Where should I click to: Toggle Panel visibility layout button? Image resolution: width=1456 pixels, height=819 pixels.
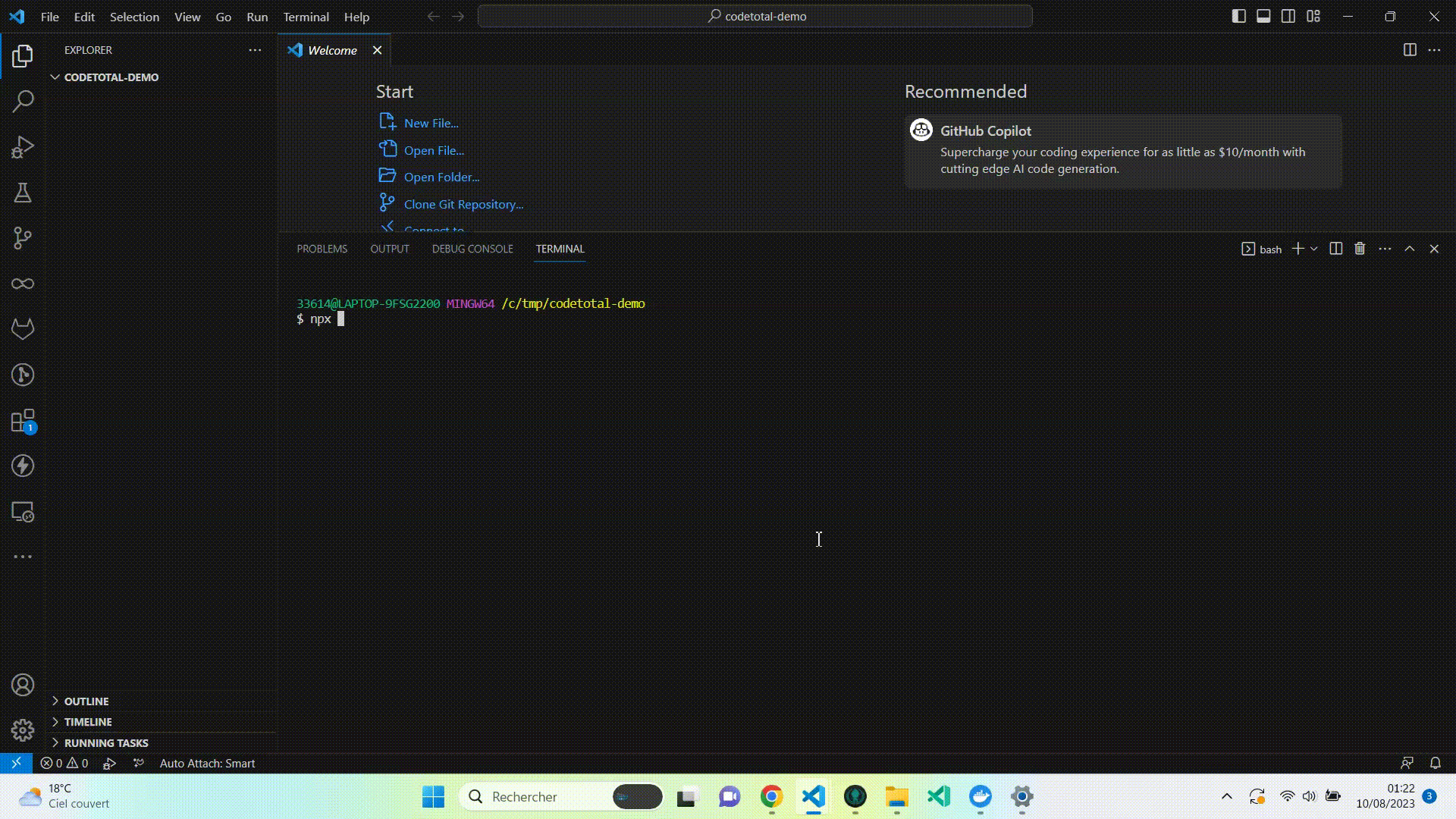1263,16
